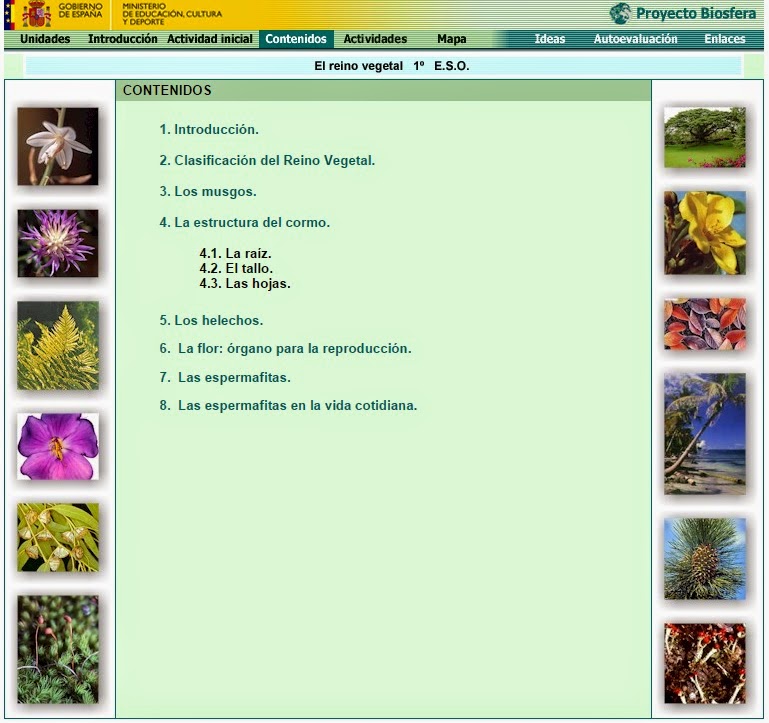Click the purple flower on white background thumbnail
Screen dimensions: 769x723
coord(58,446)
